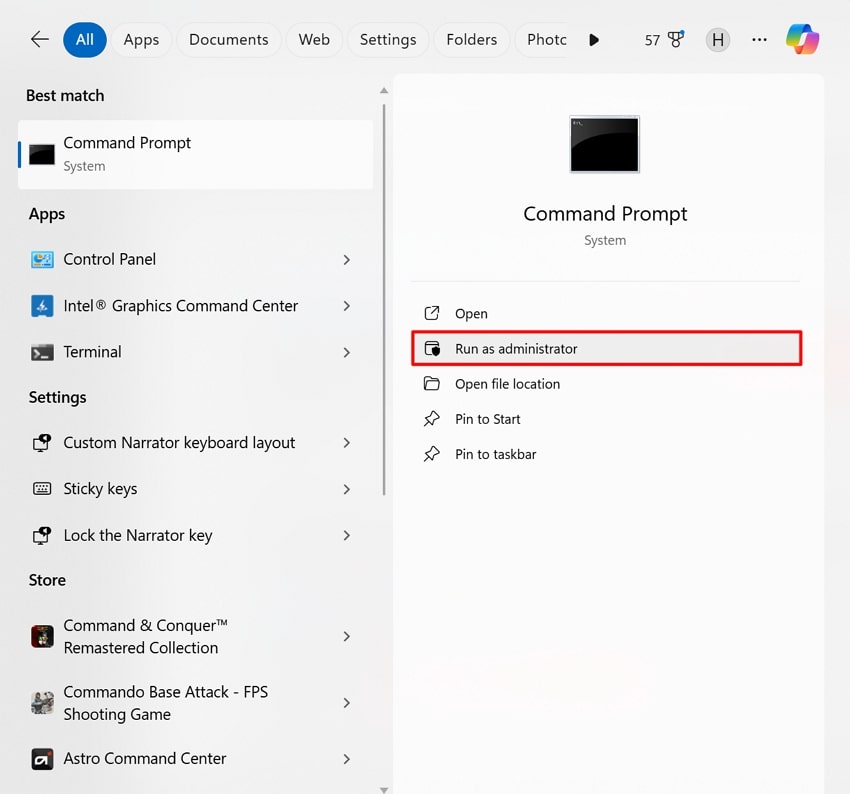The height and width of the screenshot is (794, 850).
Task: Expand the Control Panel result chevron
Action: click(x=346, y=260)
